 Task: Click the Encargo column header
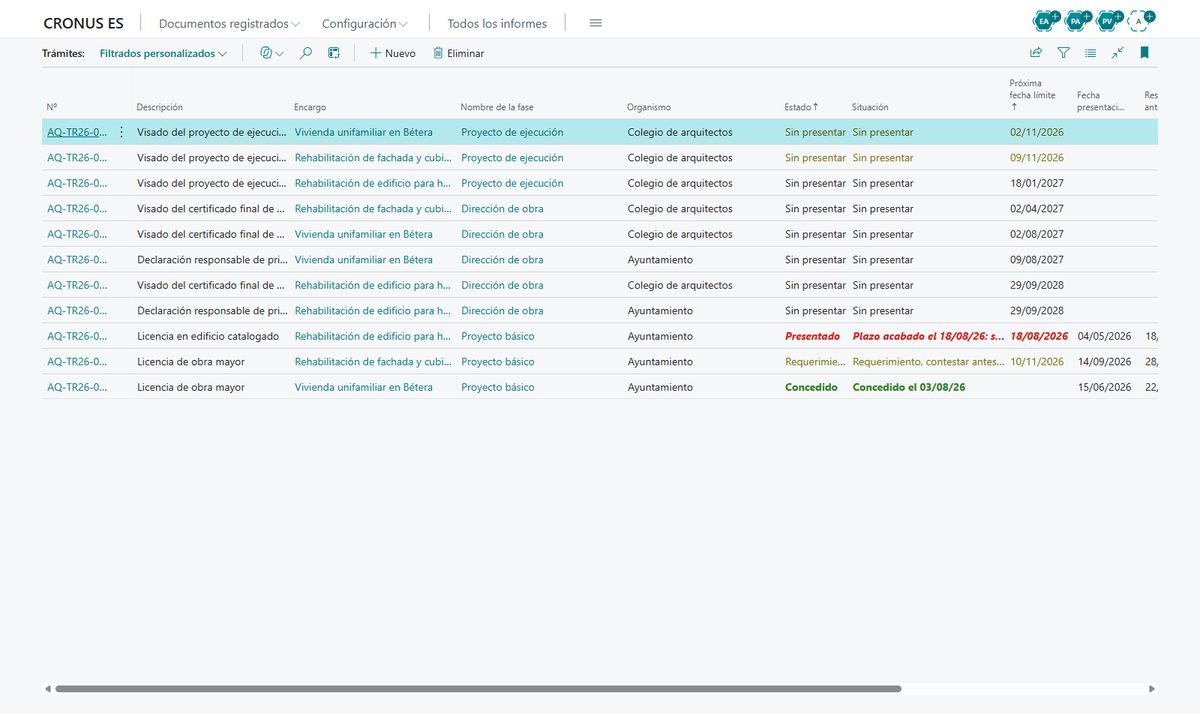click(x=310, y=107)
